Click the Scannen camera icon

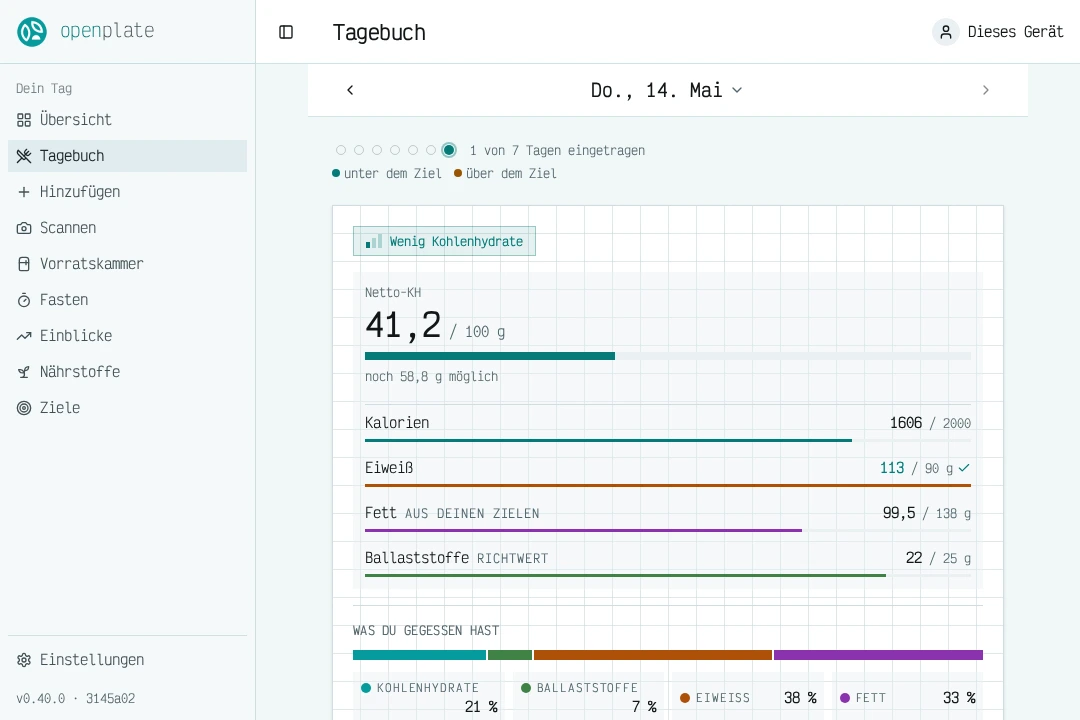point(24,228)
